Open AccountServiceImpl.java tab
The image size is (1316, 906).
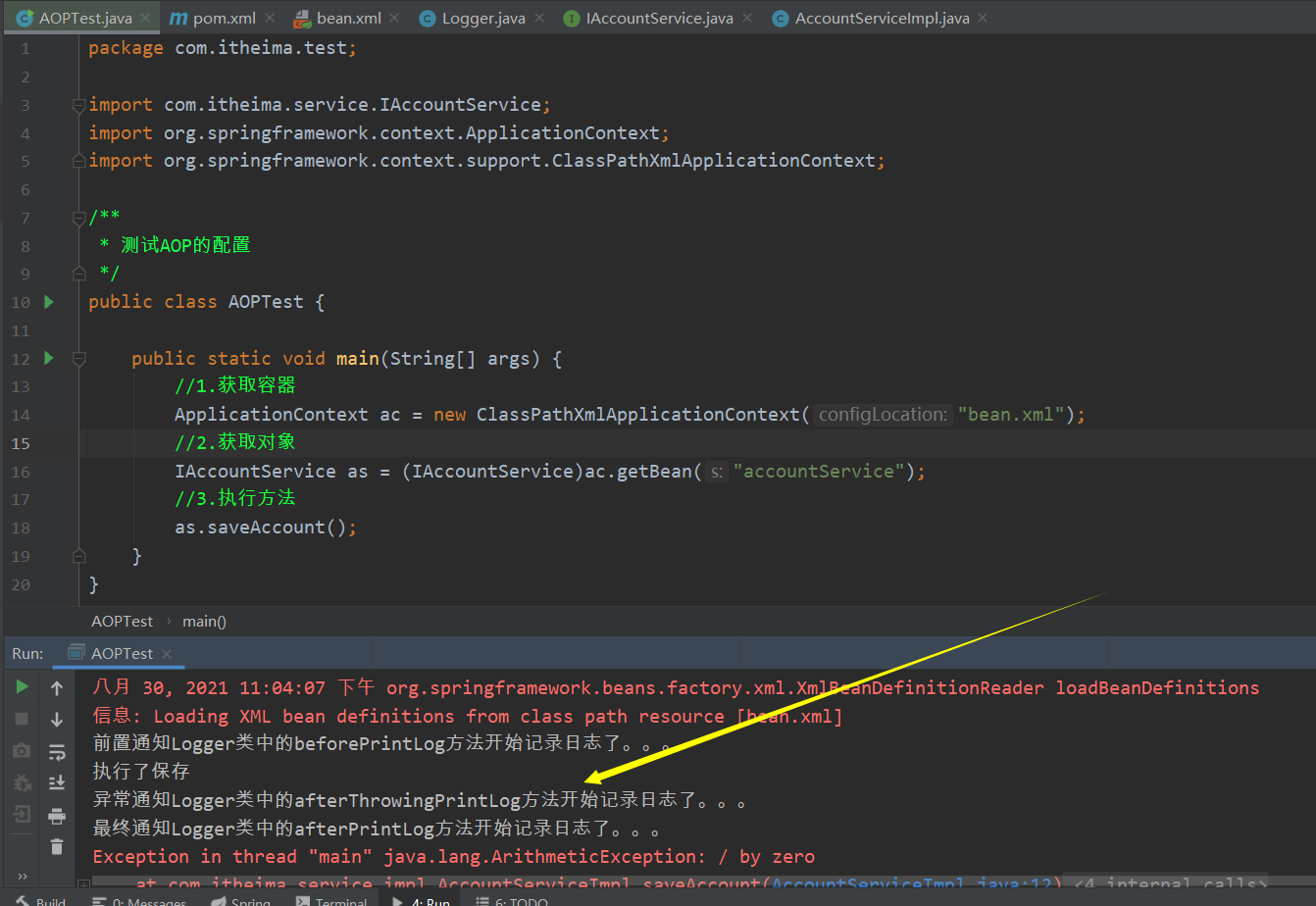click(x=882, y=18)
